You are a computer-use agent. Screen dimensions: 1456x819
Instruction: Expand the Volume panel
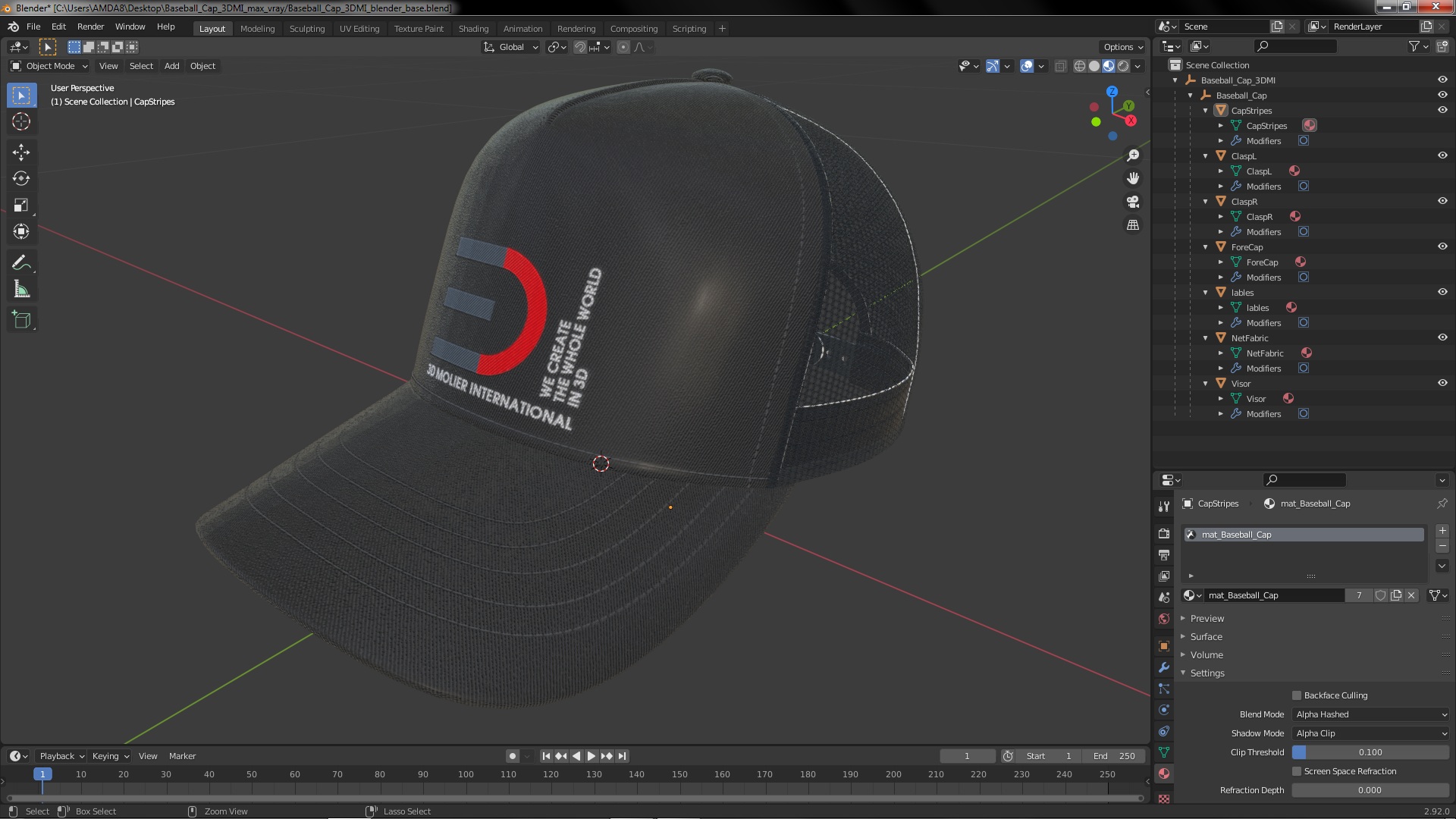click(1207, 655)
